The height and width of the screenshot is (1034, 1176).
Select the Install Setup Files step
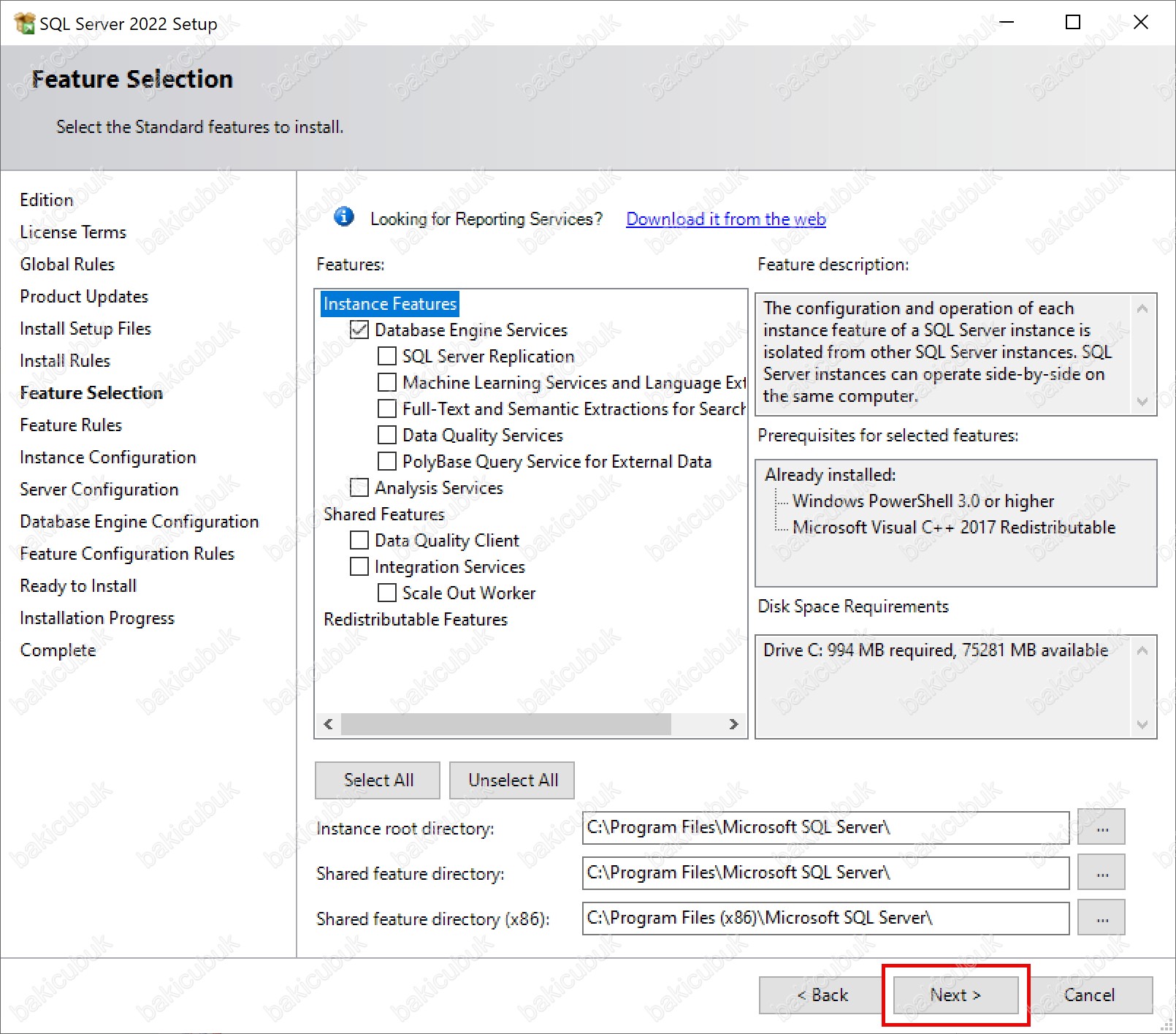(x=85, y=329)
